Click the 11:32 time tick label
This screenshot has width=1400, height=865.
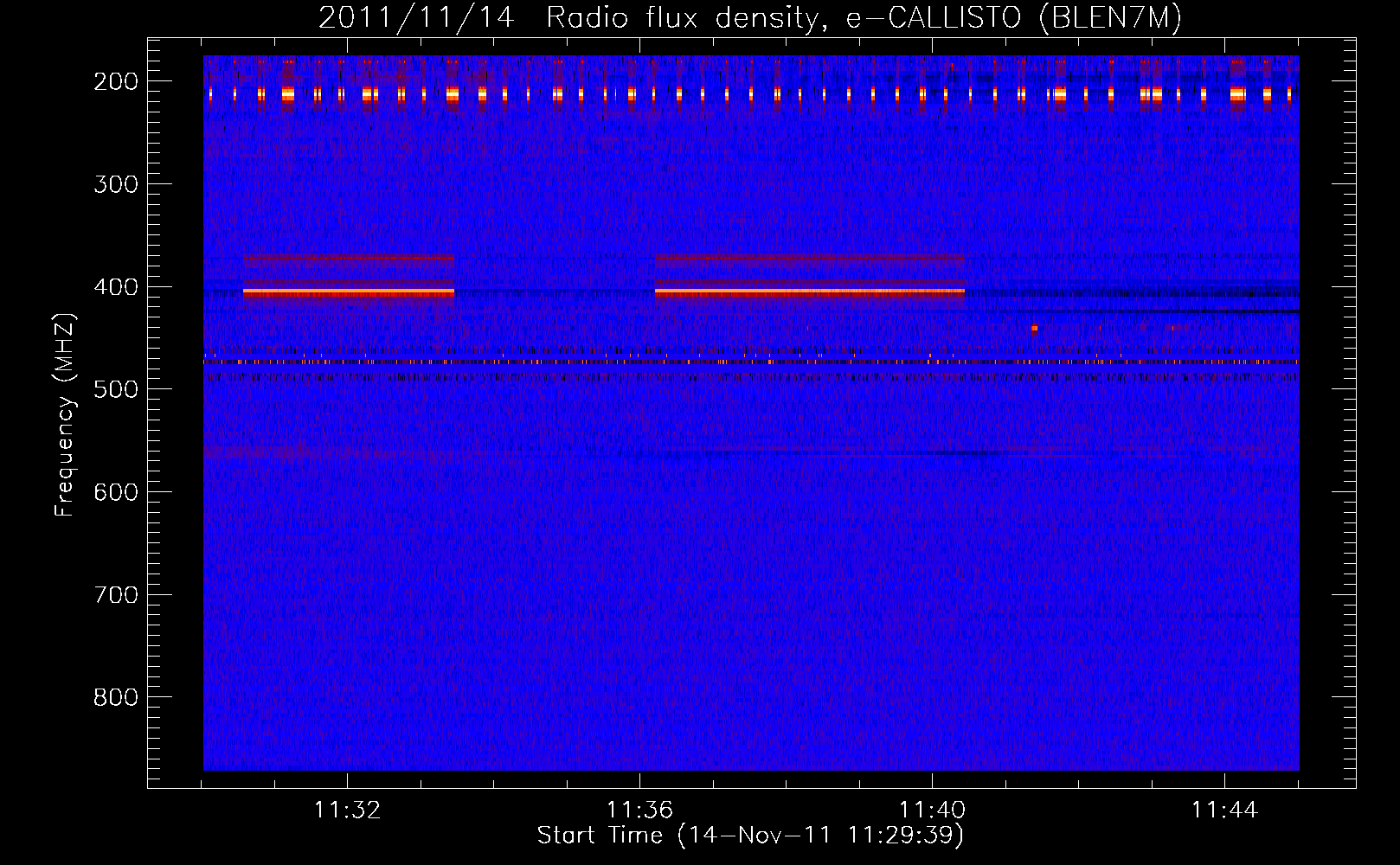point(347,810)
